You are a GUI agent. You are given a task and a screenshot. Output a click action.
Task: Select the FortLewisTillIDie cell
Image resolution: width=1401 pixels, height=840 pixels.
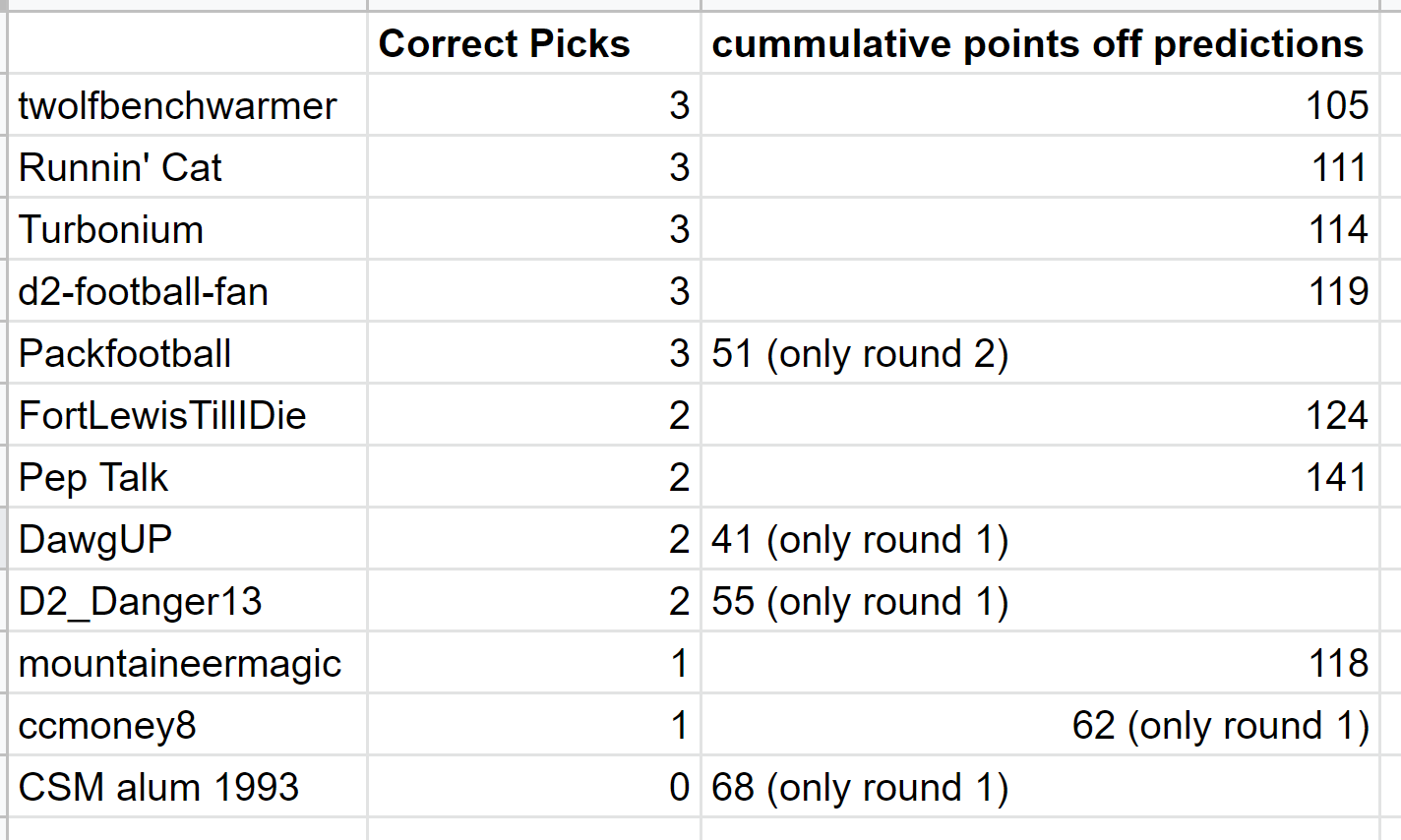(x=187, y=415)
